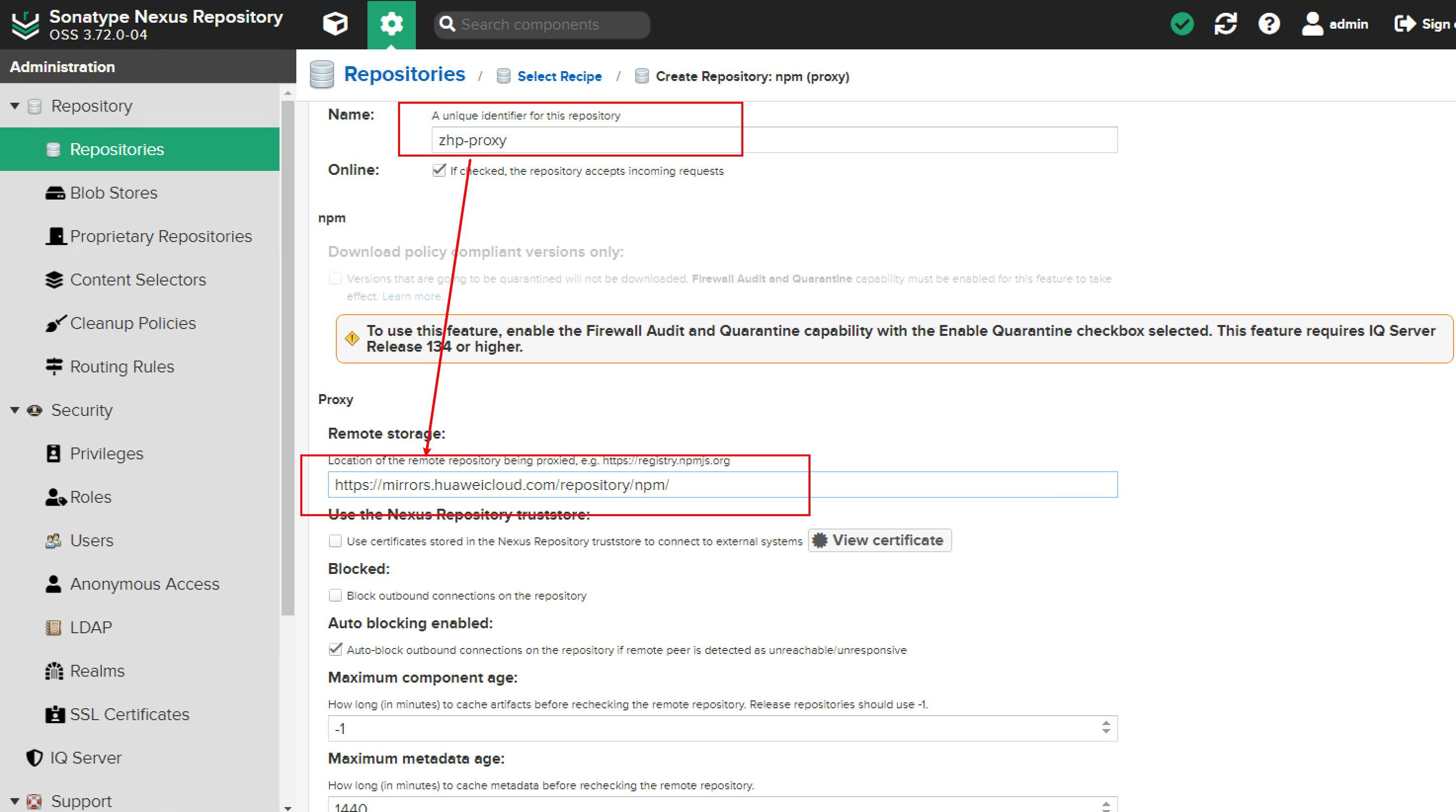The image size is (1456, 812).
Task: Click the Sign out icon
Action: [x=1405, y=24]
